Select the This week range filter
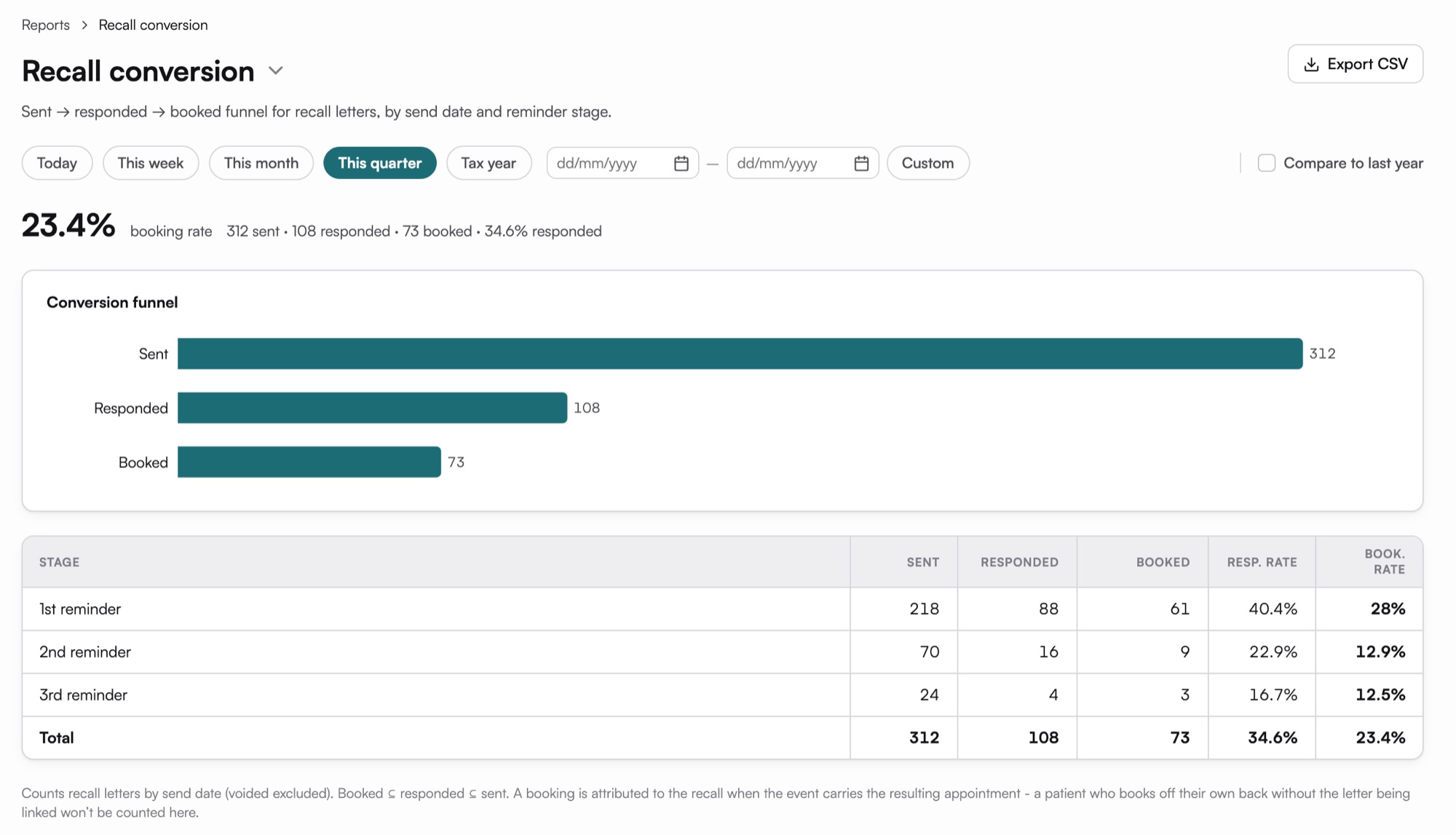This screenshot has width=1456, height=835. tap(151, 163)
